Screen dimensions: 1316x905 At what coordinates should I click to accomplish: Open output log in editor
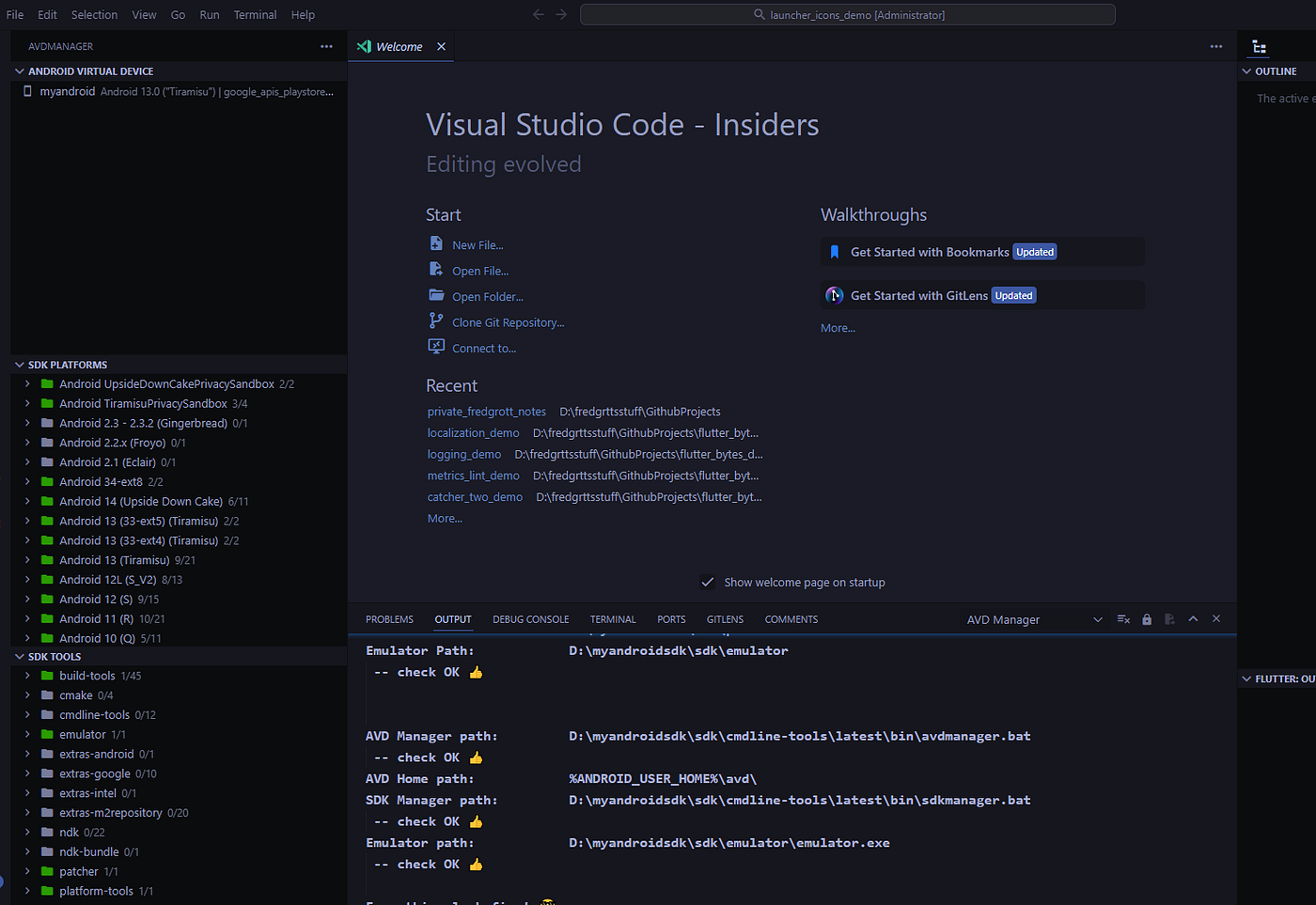coord(1169,619)
